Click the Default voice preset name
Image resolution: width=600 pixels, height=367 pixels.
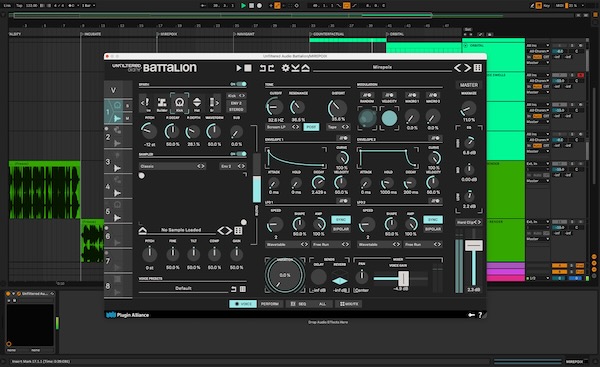point(183,288)
